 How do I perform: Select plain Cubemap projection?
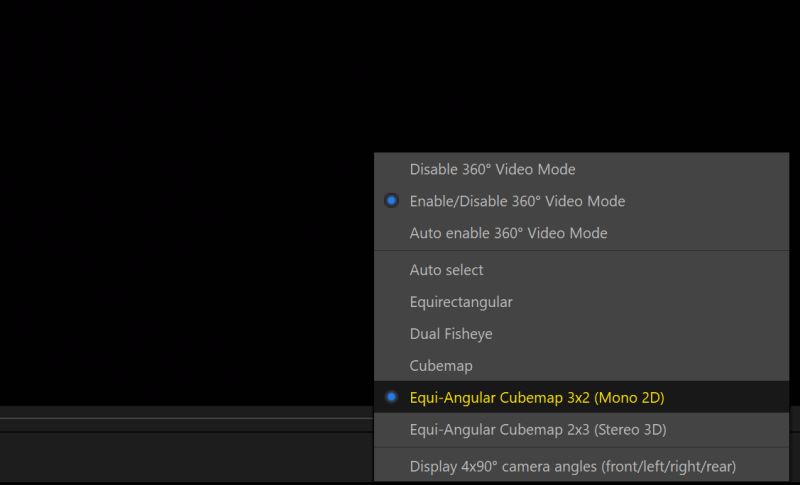coord(582,366)
